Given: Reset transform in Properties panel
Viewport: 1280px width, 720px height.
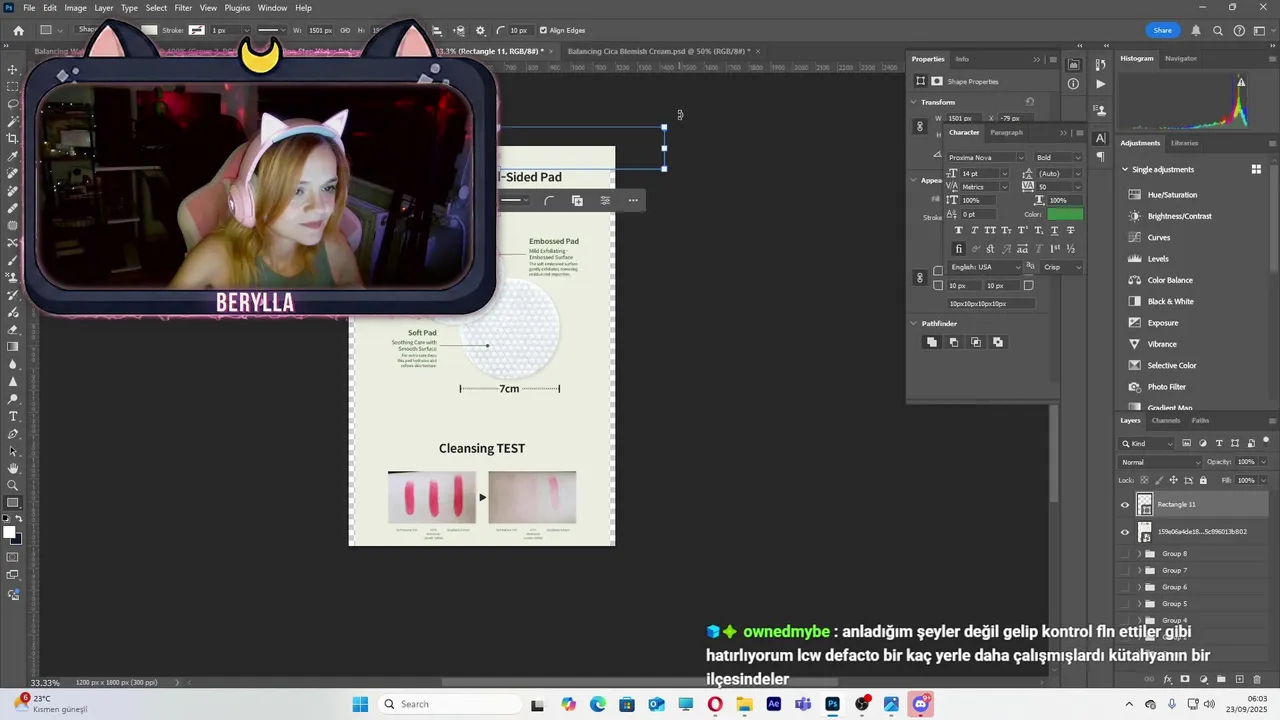Looking at the screenshot, I should pos(1029,102).
